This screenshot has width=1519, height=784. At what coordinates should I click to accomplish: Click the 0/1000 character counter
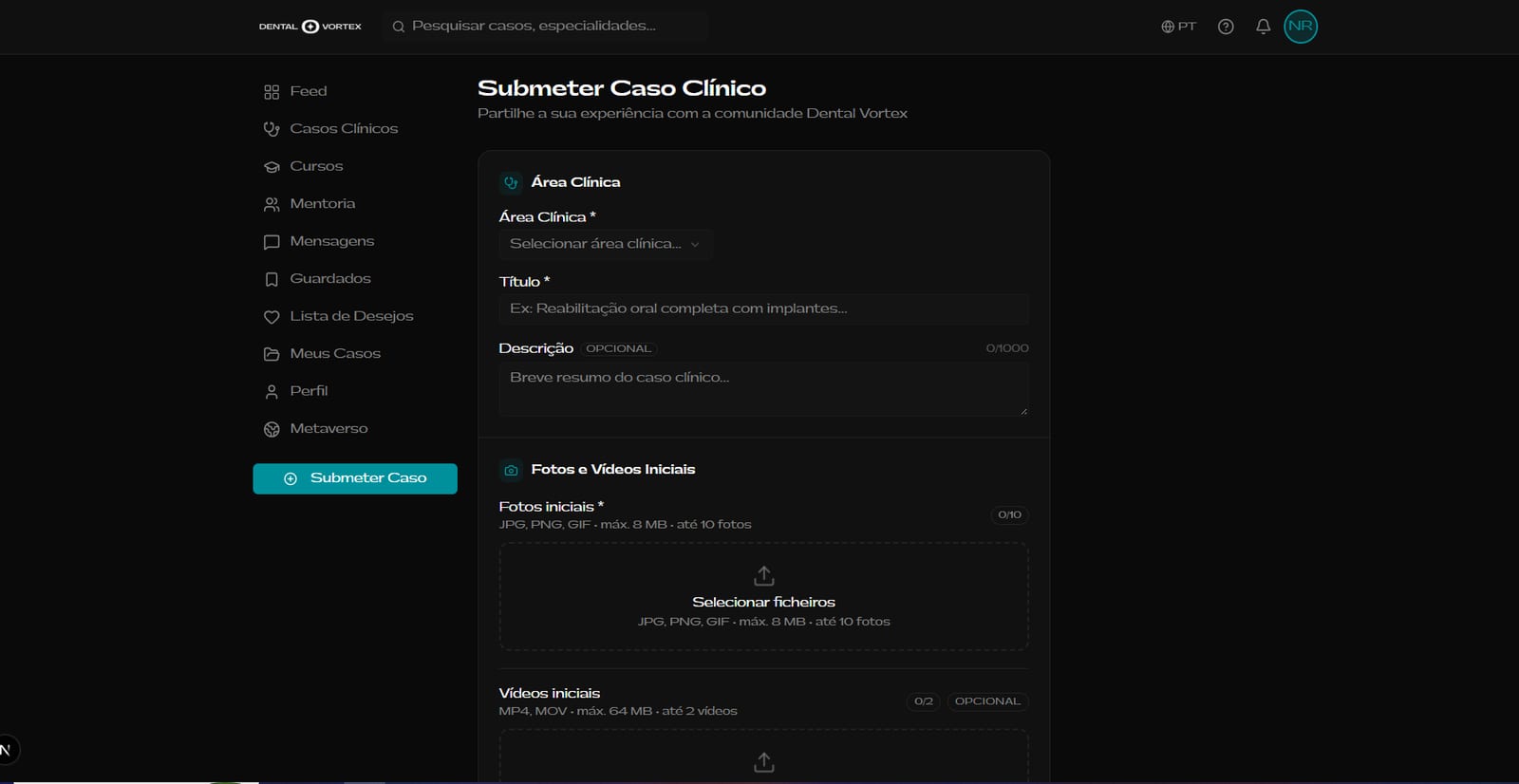coord(1007,348)
